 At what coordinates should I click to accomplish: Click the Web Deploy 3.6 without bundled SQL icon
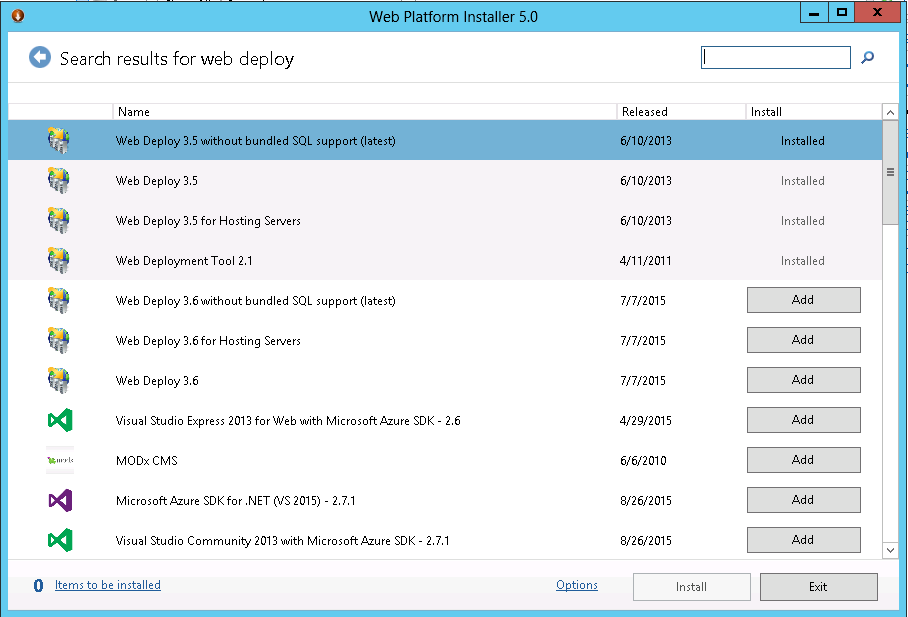(58, 300)
